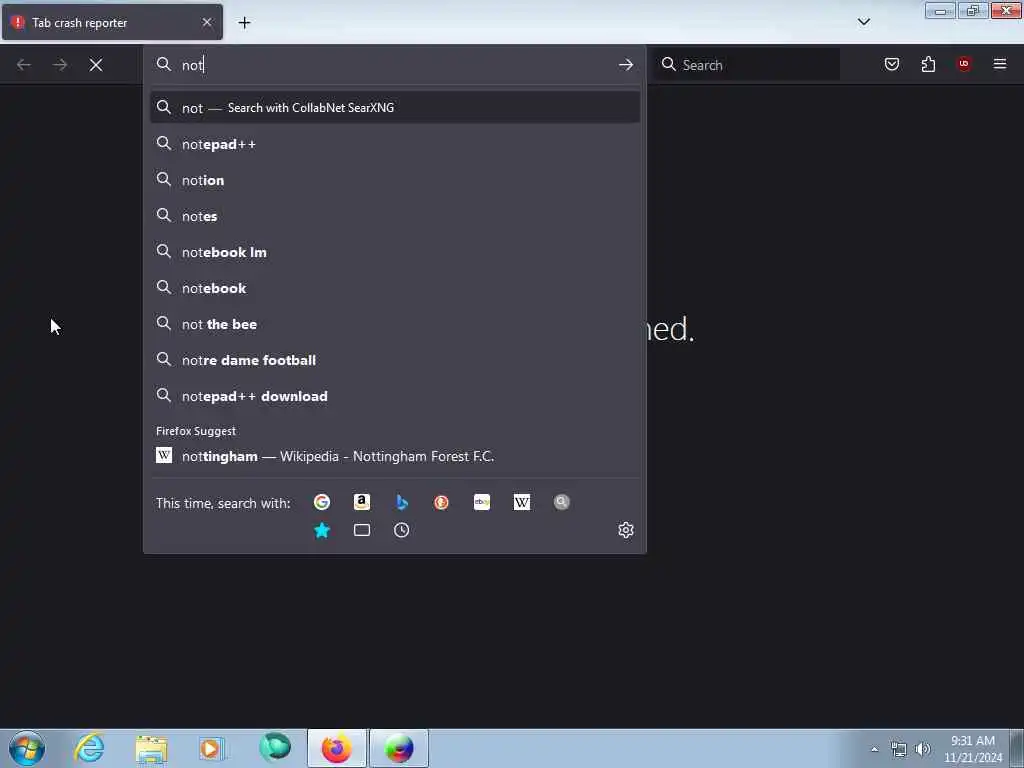Open Windows Media Player taskbar icon

click(x=212, y=748)
